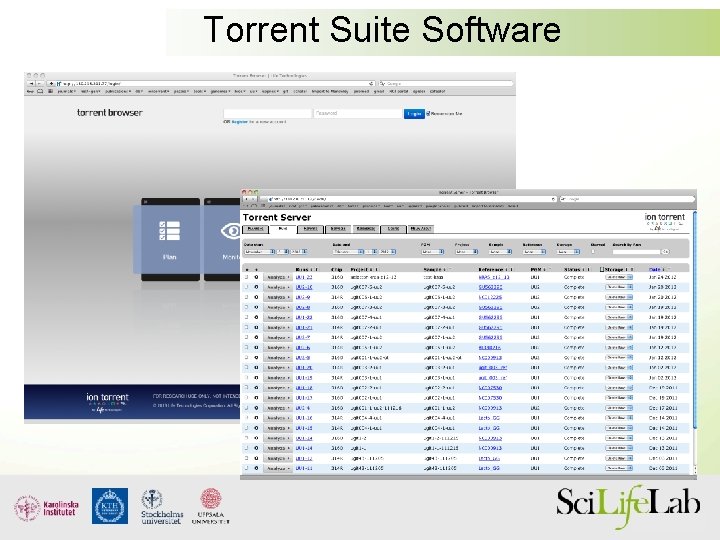Open the Date end month dropdown
720x540 pixels.
point(348,252)
